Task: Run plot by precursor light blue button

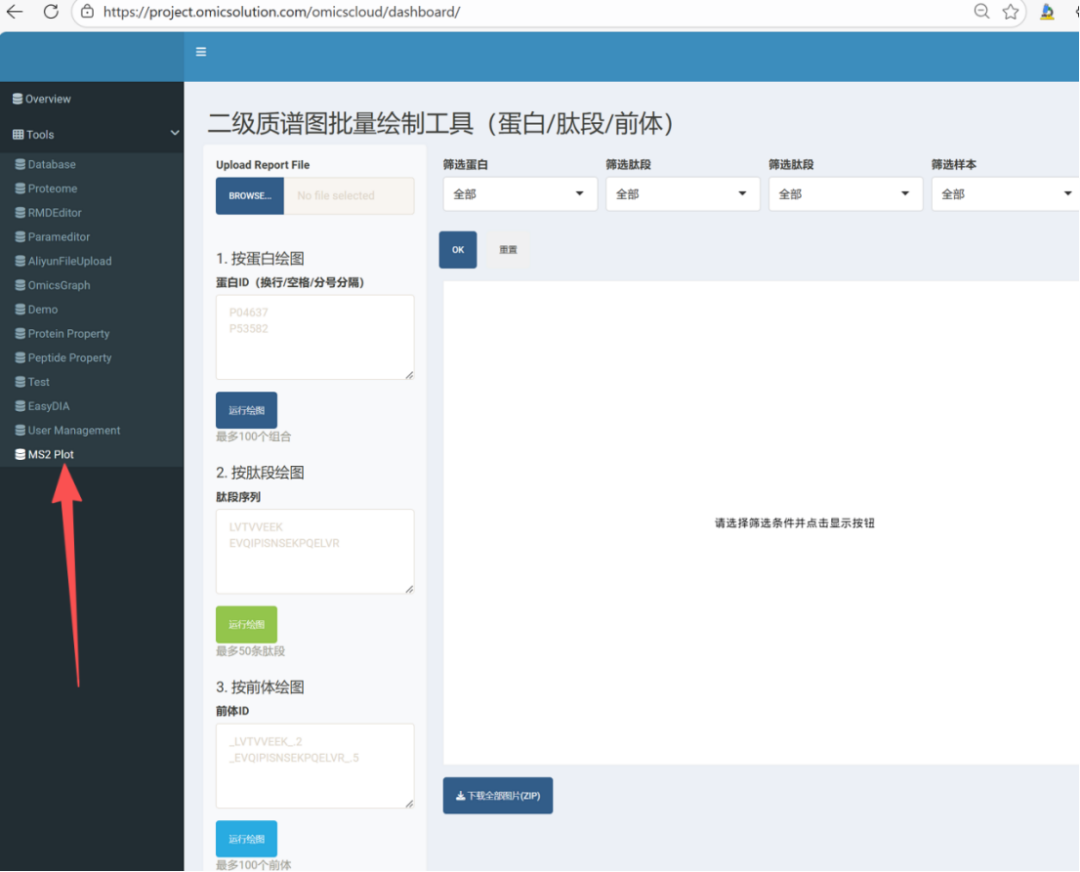Action: pyautogui.click(x=247, y=838)
